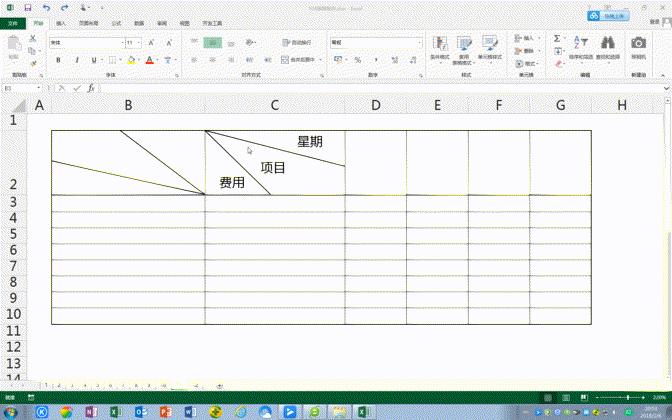This screenshot has height=420, width=672.
Task: Click Merge and Center button
Action: pyautogui.click(x=297, y=60)
